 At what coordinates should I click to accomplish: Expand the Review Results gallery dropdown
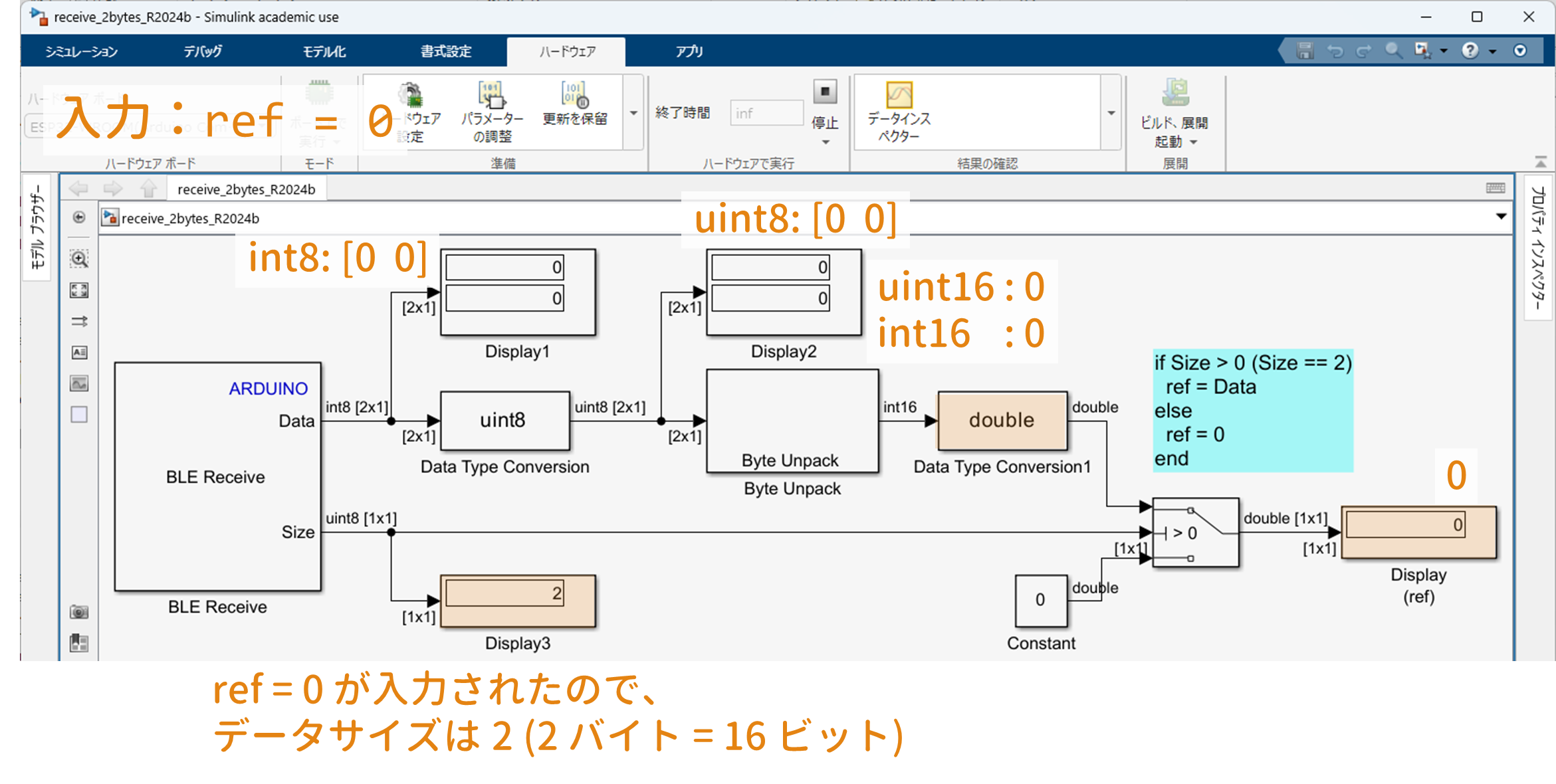1111,113
